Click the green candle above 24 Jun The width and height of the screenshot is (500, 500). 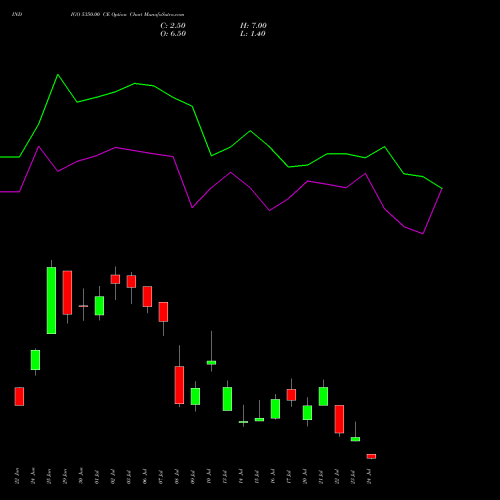35,360
